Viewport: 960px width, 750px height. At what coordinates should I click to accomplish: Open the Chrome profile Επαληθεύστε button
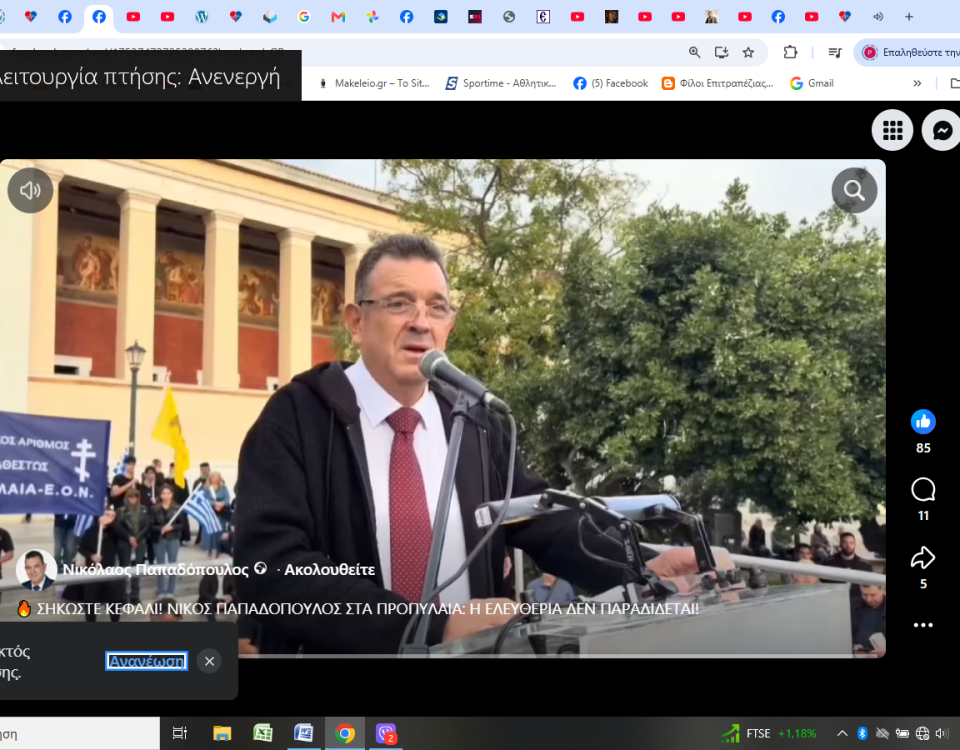908,52
